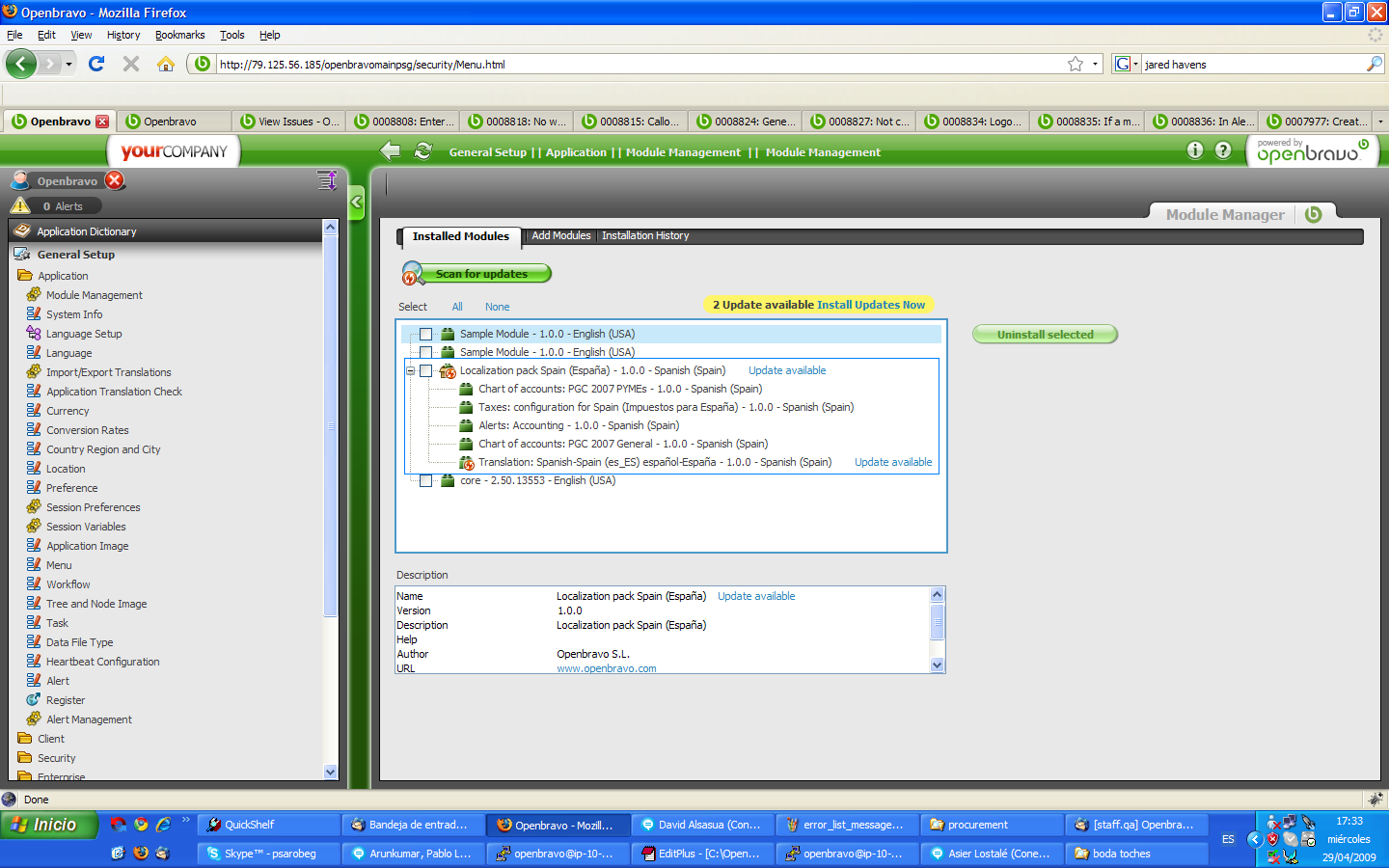Image resolution: width=1389 pixels, height=868 pixels.
Task: Launch Internet Explorer from quick launch
Action: 164,825
